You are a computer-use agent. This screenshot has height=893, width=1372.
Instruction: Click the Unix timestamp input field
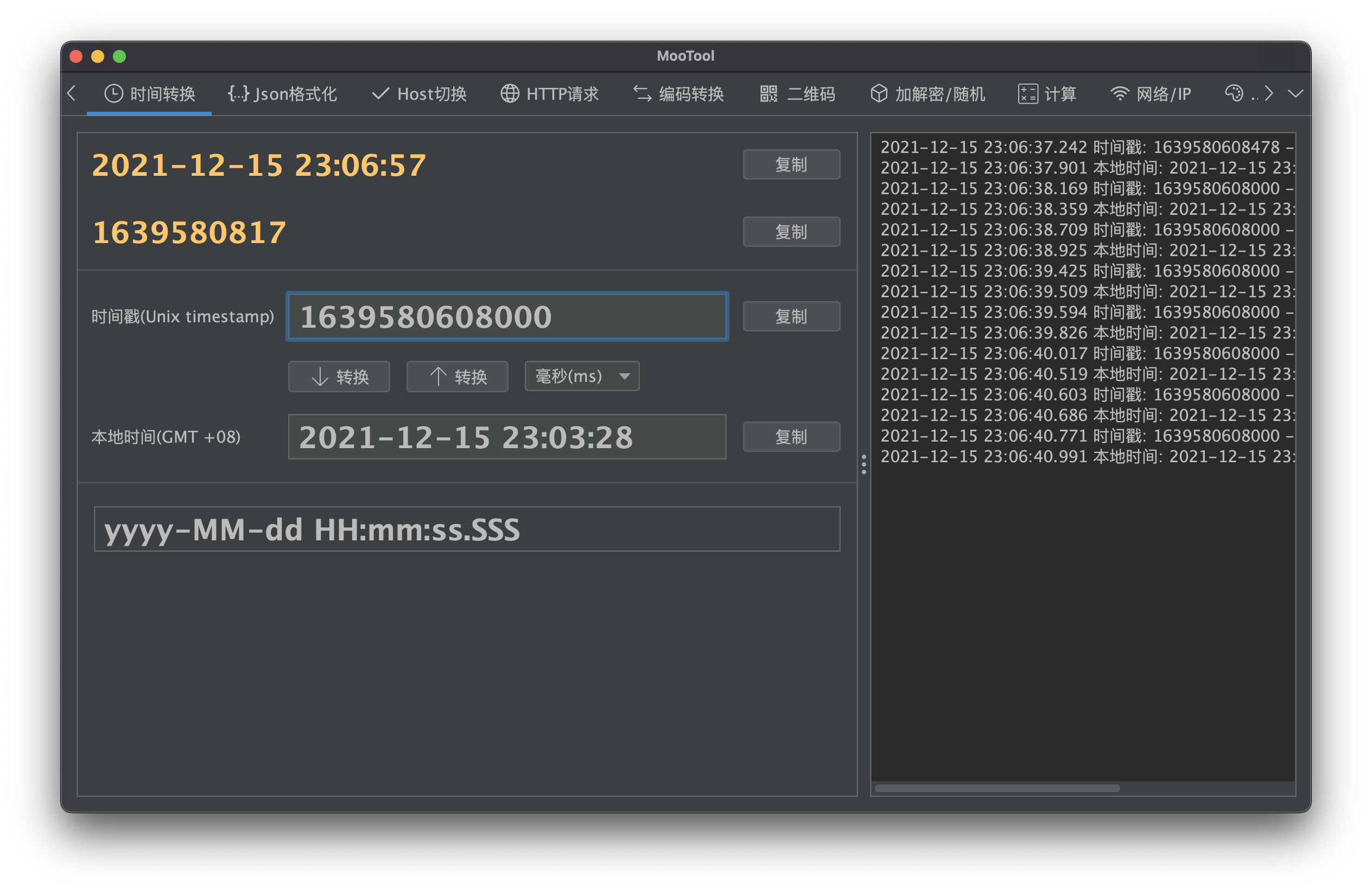(x=507, y=316)
